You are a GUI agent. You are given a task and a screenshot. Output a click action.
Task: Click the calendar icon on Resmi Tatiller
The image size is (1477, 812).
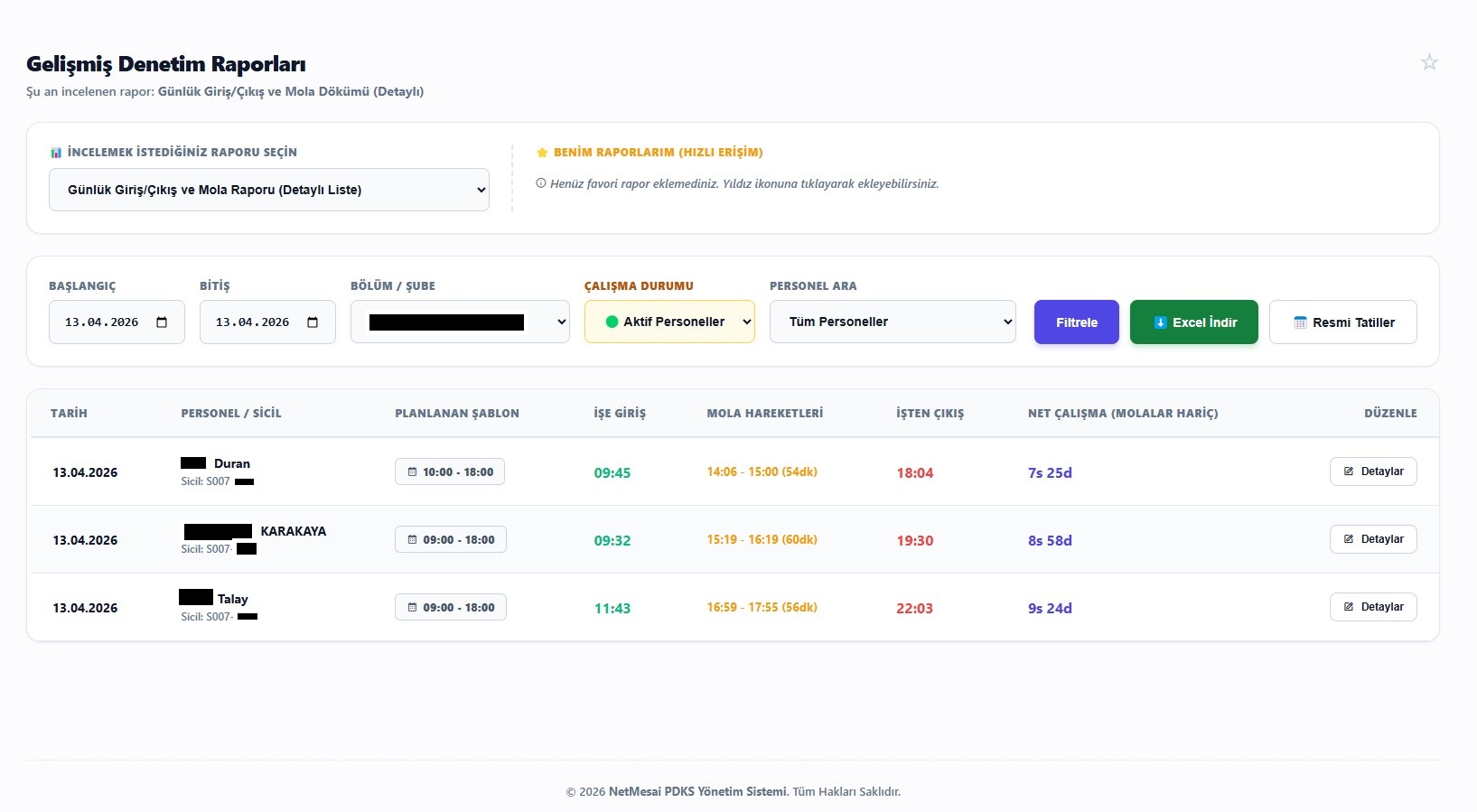pyautogui.click(x=1300, y=322)
